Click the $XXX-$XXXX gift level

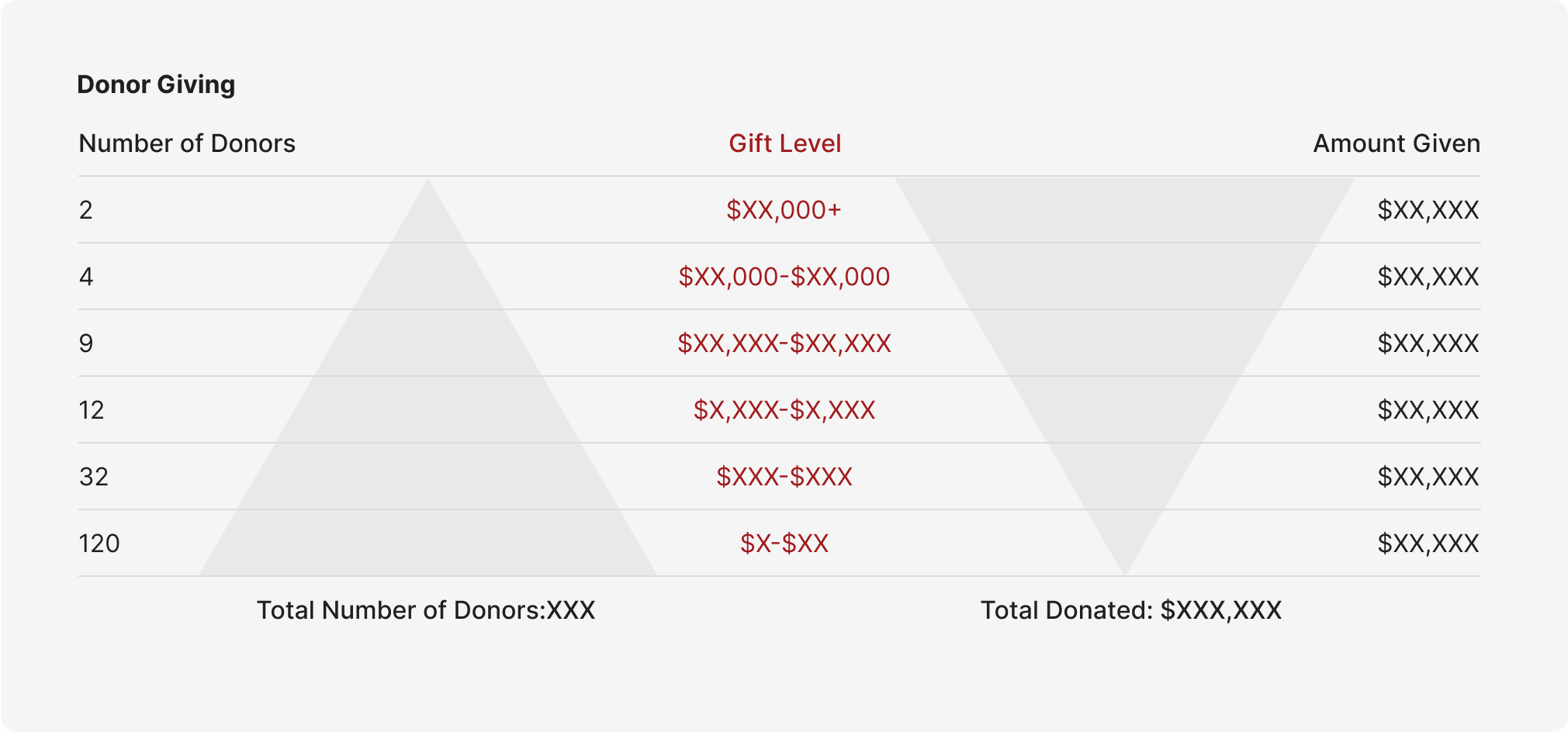click(x=784, y=477)
